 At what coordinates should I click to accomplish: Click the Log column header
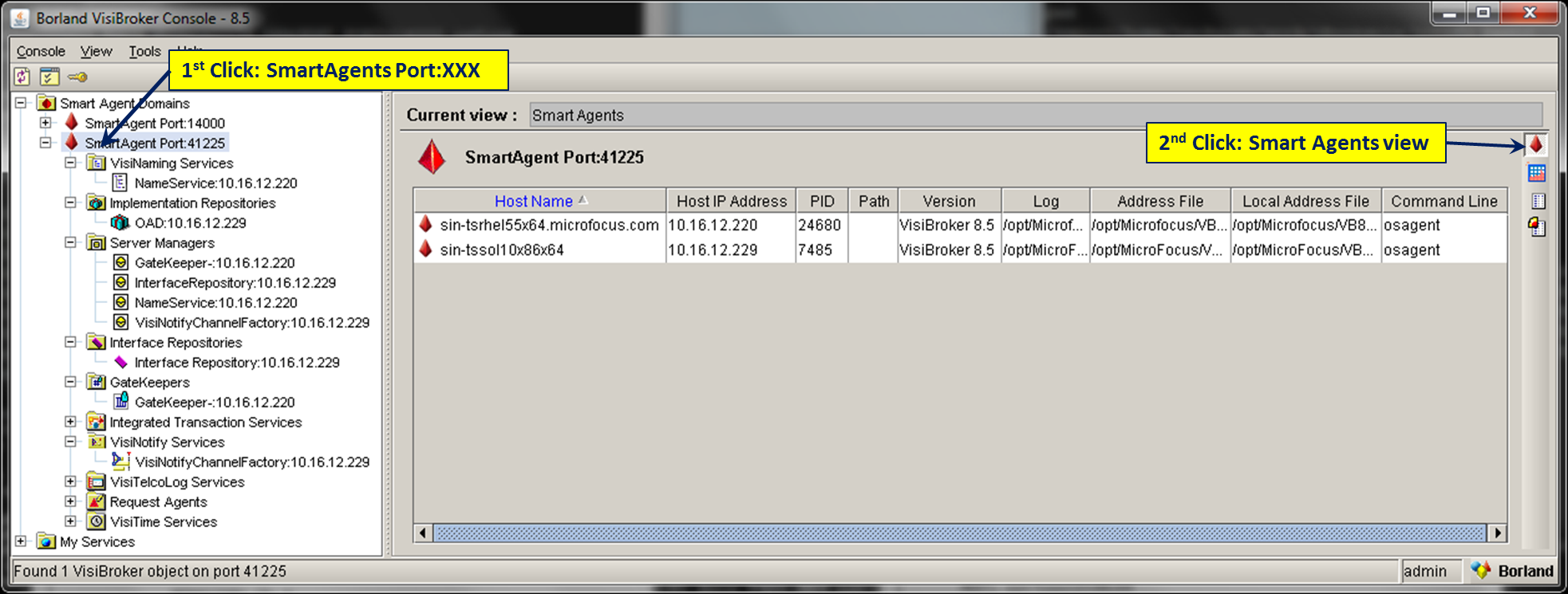(1045, 201)
